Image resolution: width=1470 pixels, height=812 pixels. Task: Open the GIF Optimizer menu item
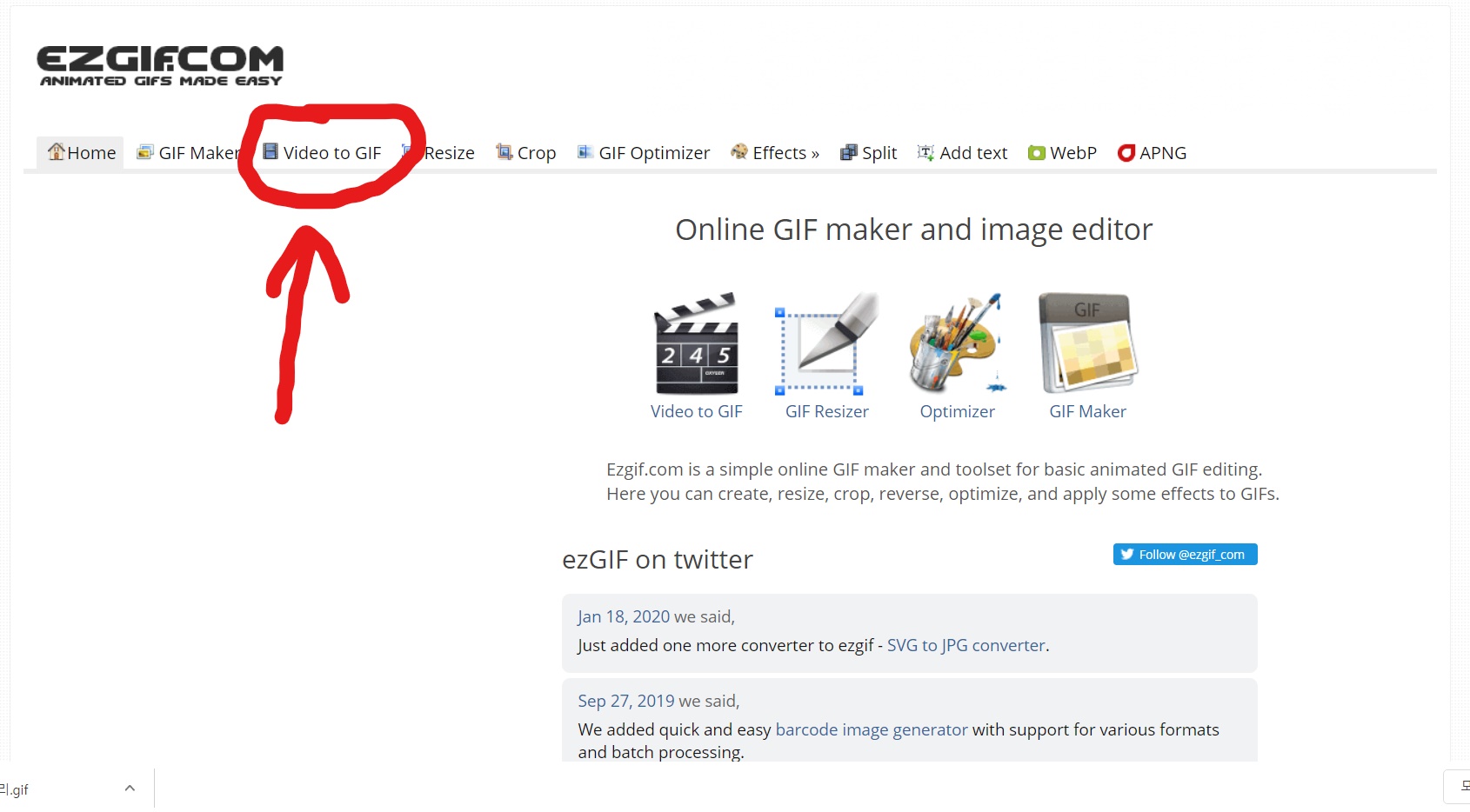point(645,153)
